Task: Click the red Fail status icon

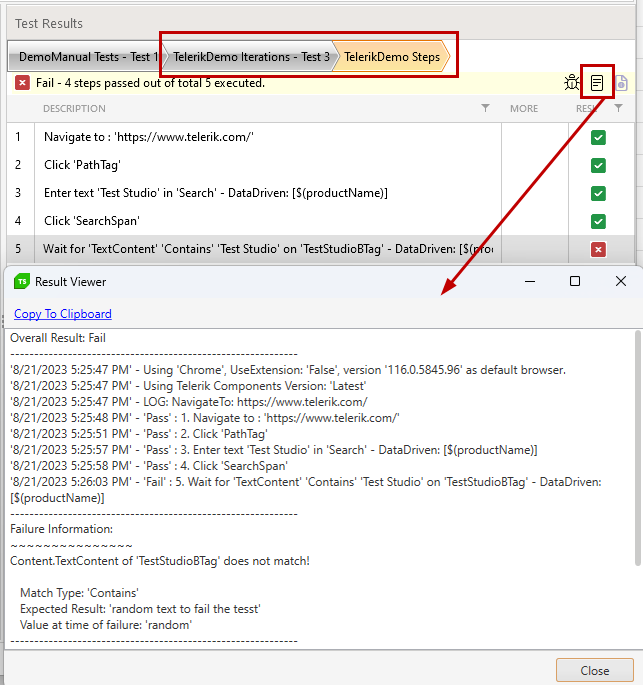Action: click(x=22, y=83)
